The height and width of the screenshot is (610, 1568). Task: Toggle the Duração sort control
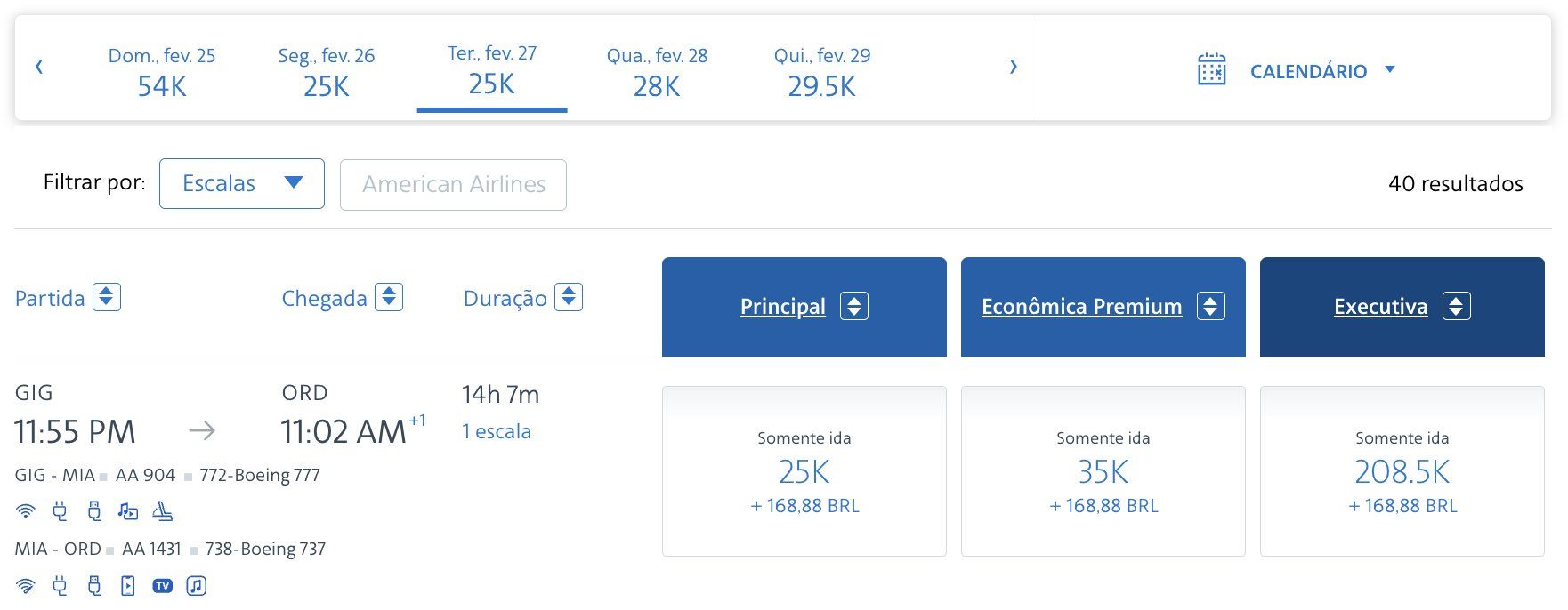pos(569,297)
